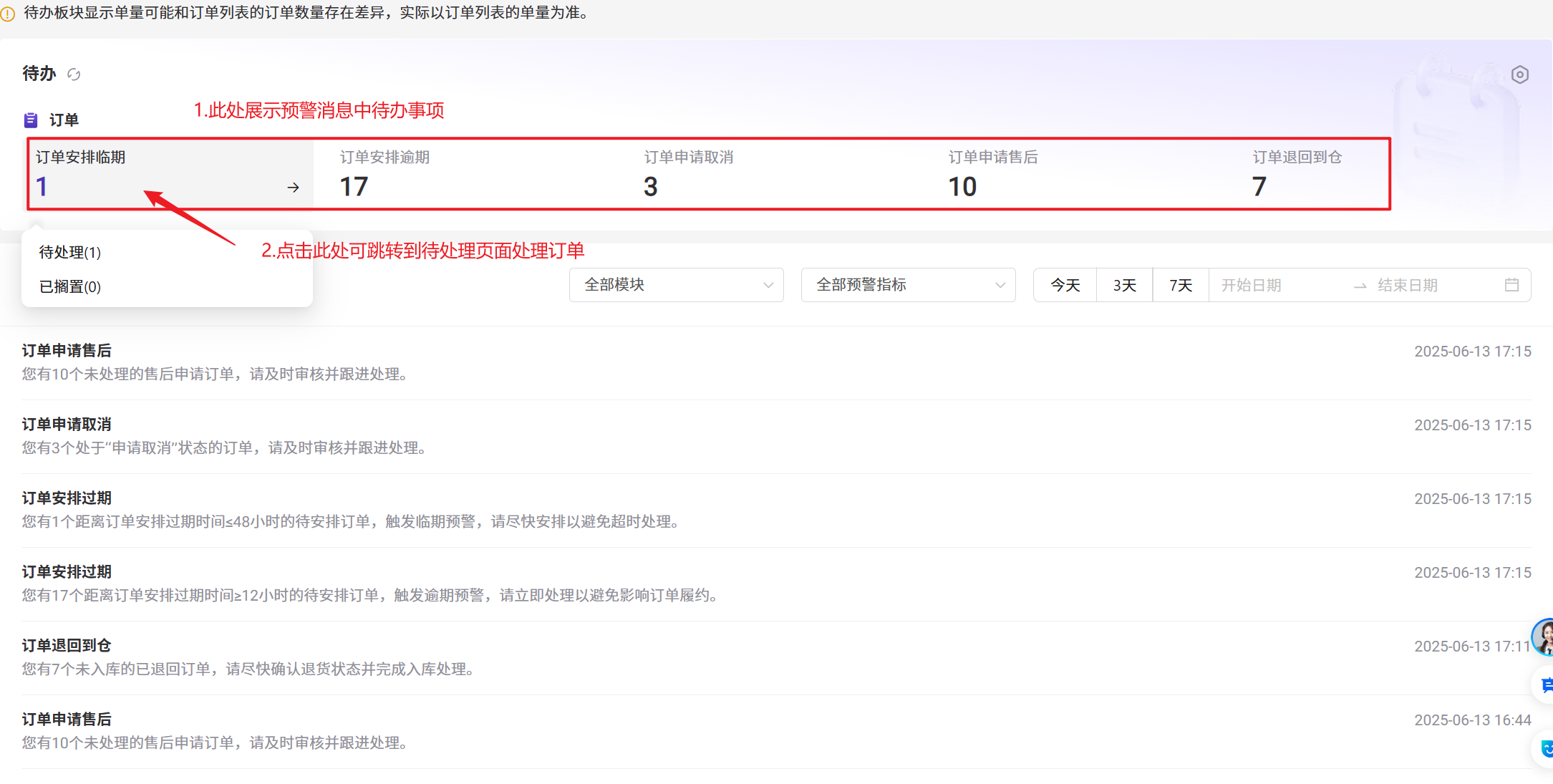
Task: Click the arrow icon in 订单安排临期 card
Action: tap(293, 188)
